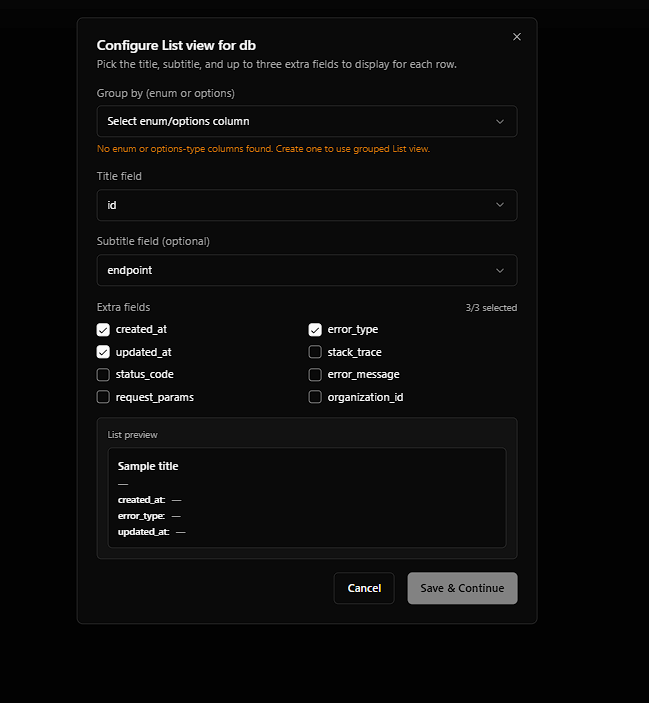Click Save & Continue button
The image size is (649, 703).
[462, 588]
